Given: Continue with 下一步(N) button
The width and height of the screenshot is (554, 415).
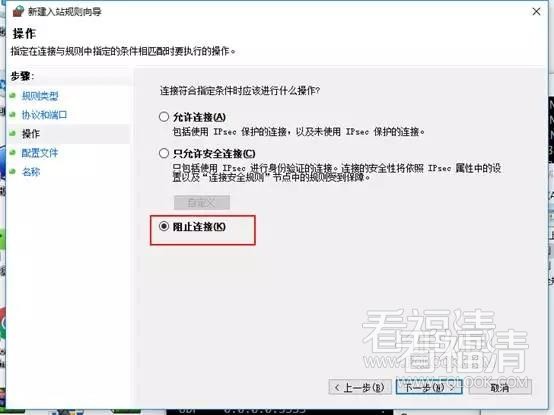Looking at the screenshot, I should tap(429, 387).
